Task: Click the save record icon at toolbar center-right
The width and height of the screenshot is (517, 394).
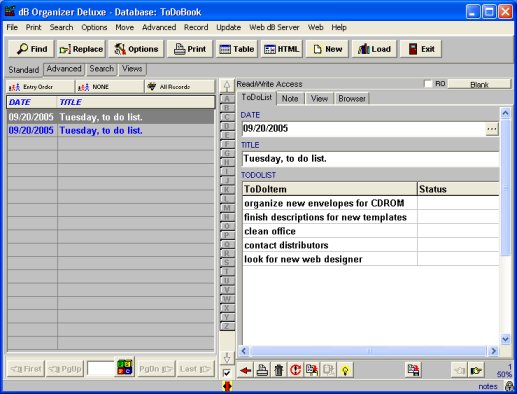Action: (x=413, y=370)
